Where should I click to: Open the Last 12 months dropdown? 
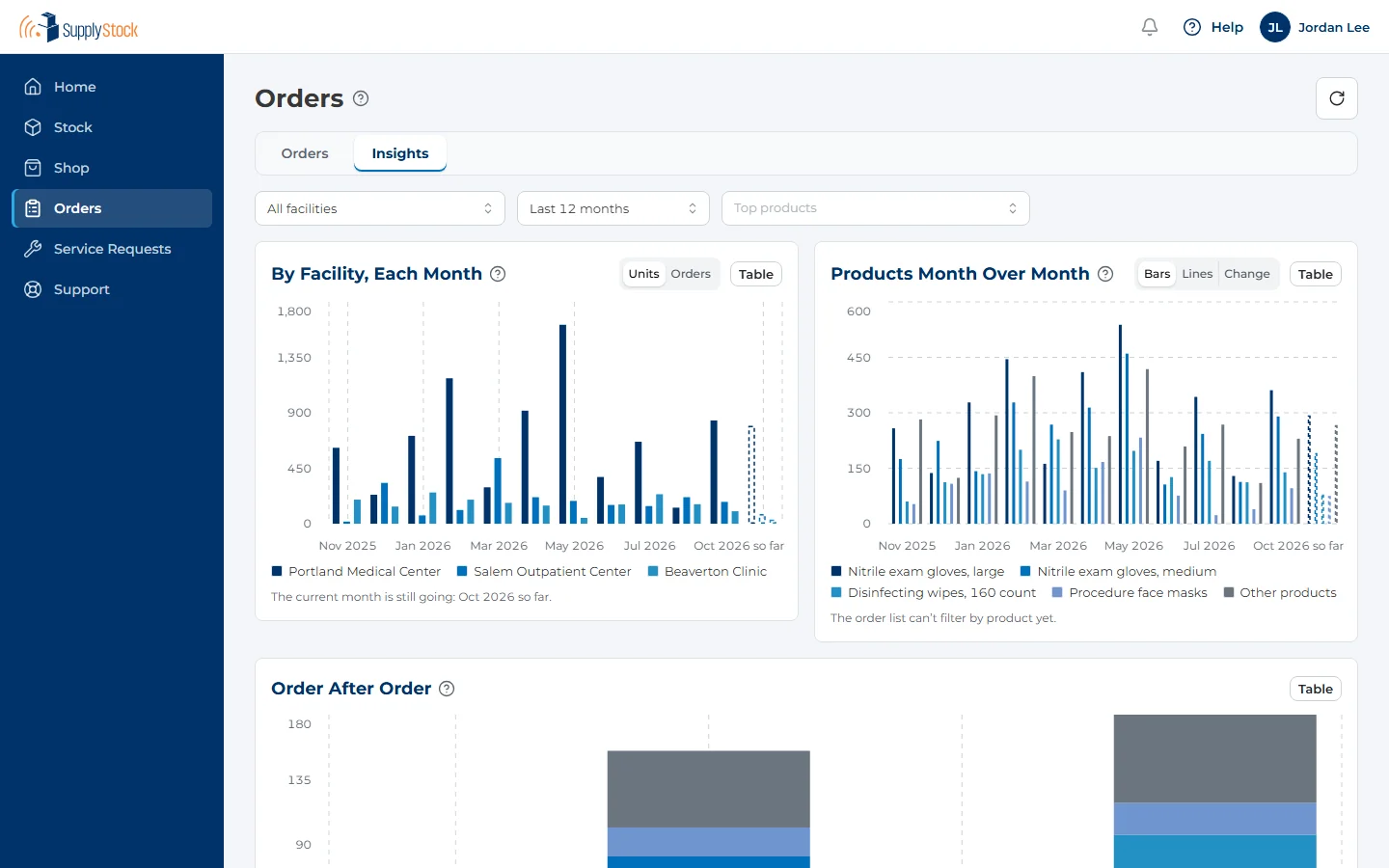point(613,208)
